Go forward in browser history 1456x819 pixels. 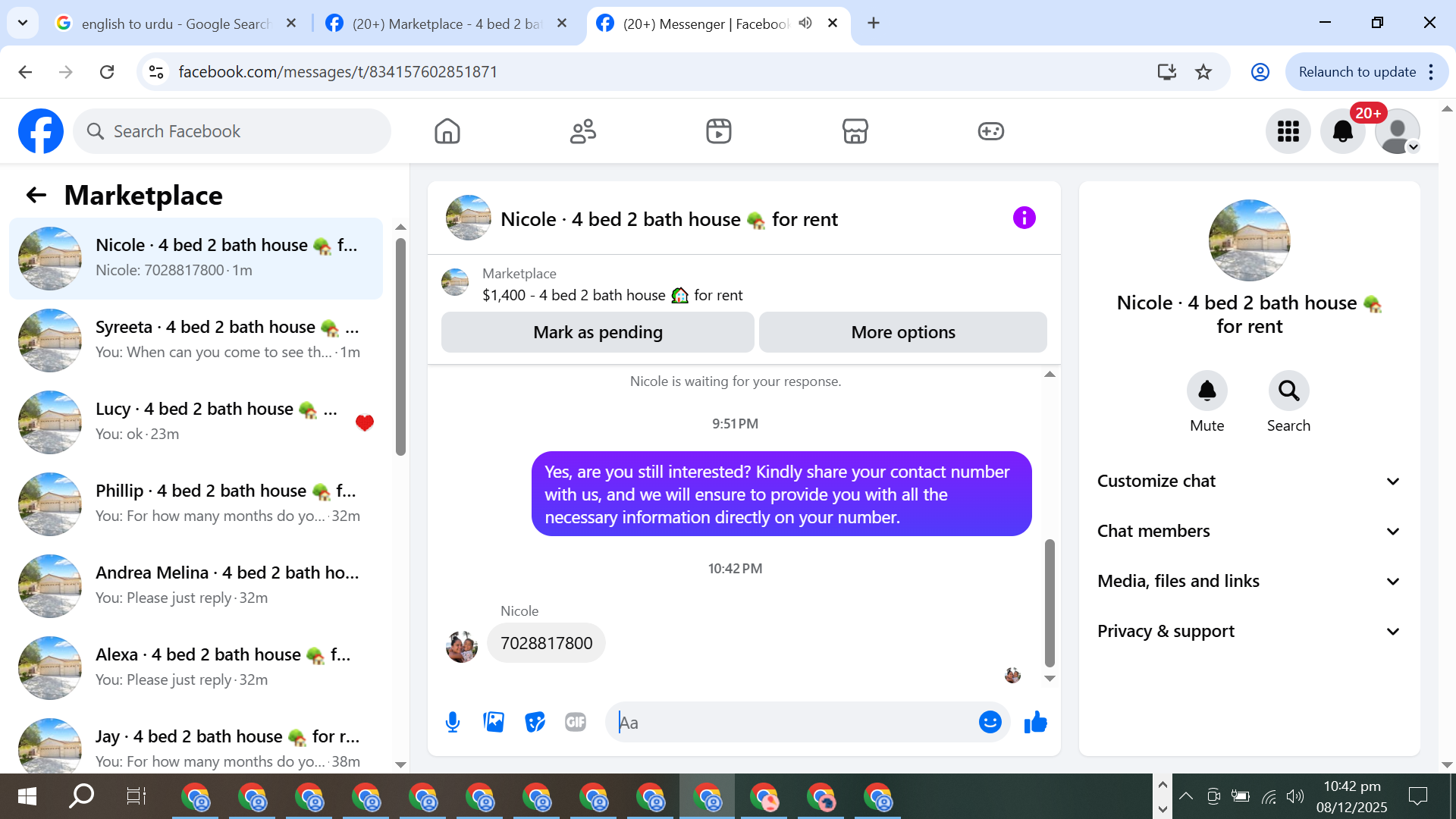pos(66,72)
